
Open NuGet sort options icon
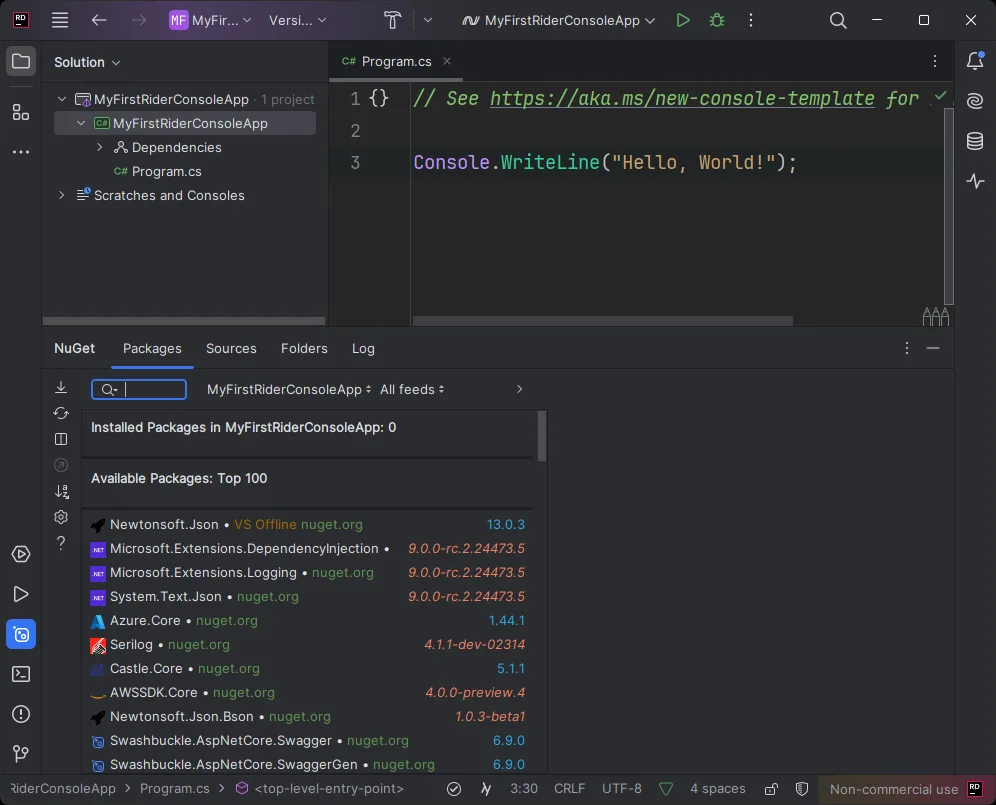(61, 491)
